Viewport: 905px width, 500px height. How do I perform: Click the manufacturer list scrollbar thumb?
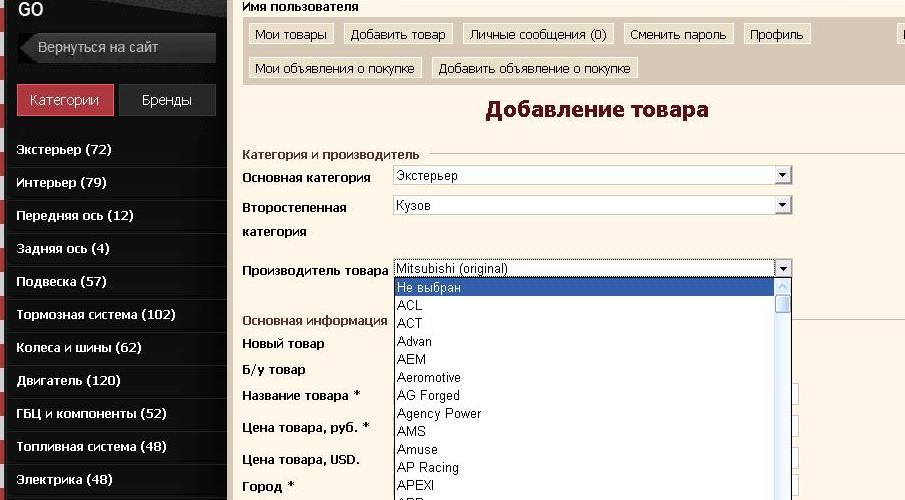point(783,304)
